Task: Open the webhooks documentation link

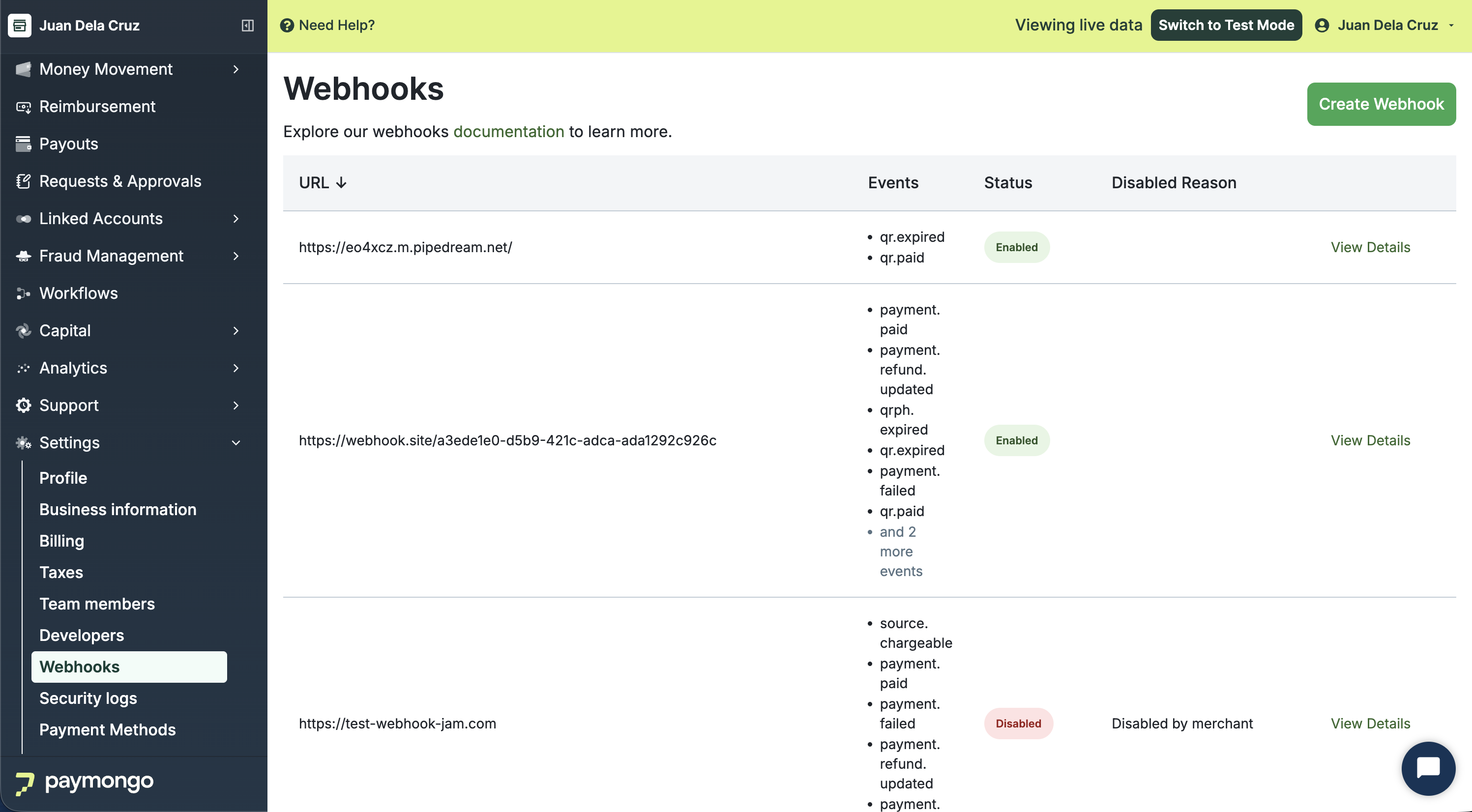Action: 508,131
